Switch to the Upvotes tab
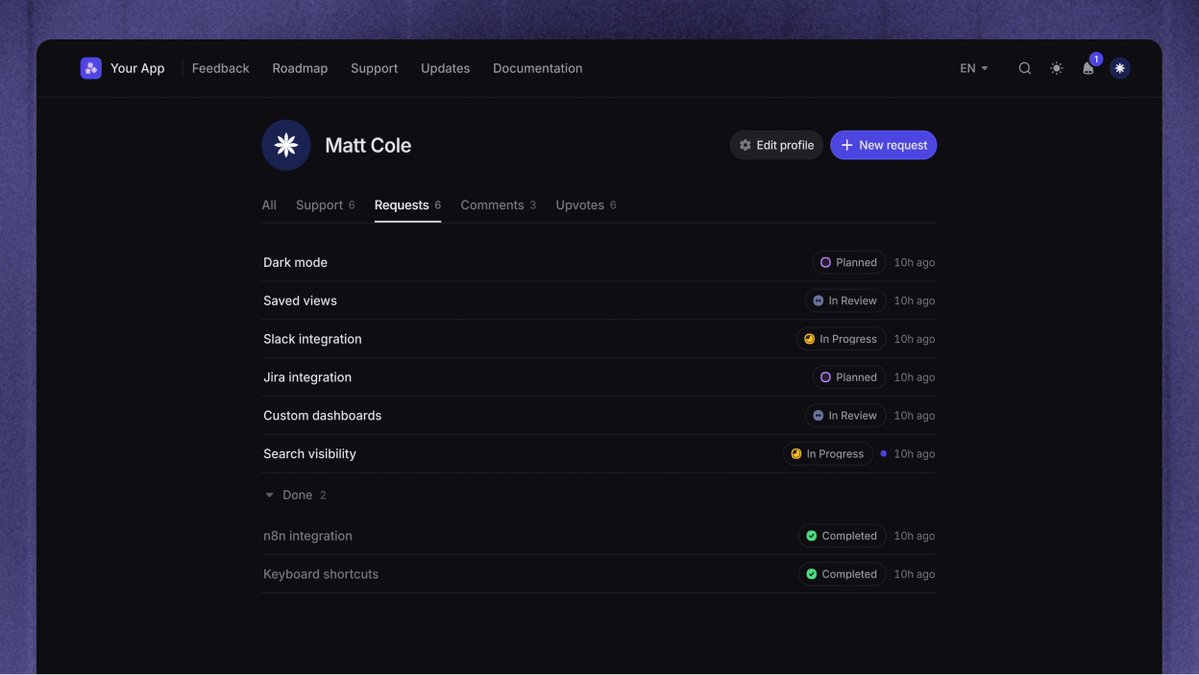1199x675 pixels. [x=586, y=205]
